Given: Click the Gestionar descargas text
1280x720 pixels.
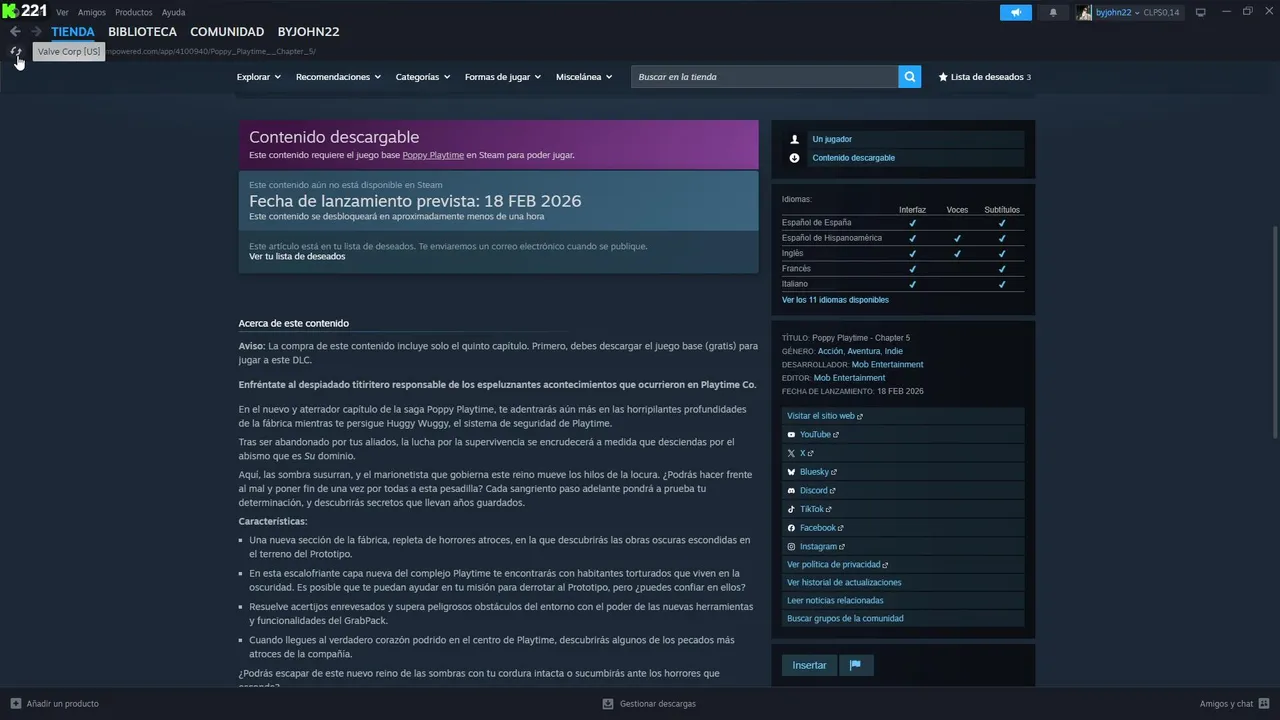Looking at the screenshot, I should [657, 704].
